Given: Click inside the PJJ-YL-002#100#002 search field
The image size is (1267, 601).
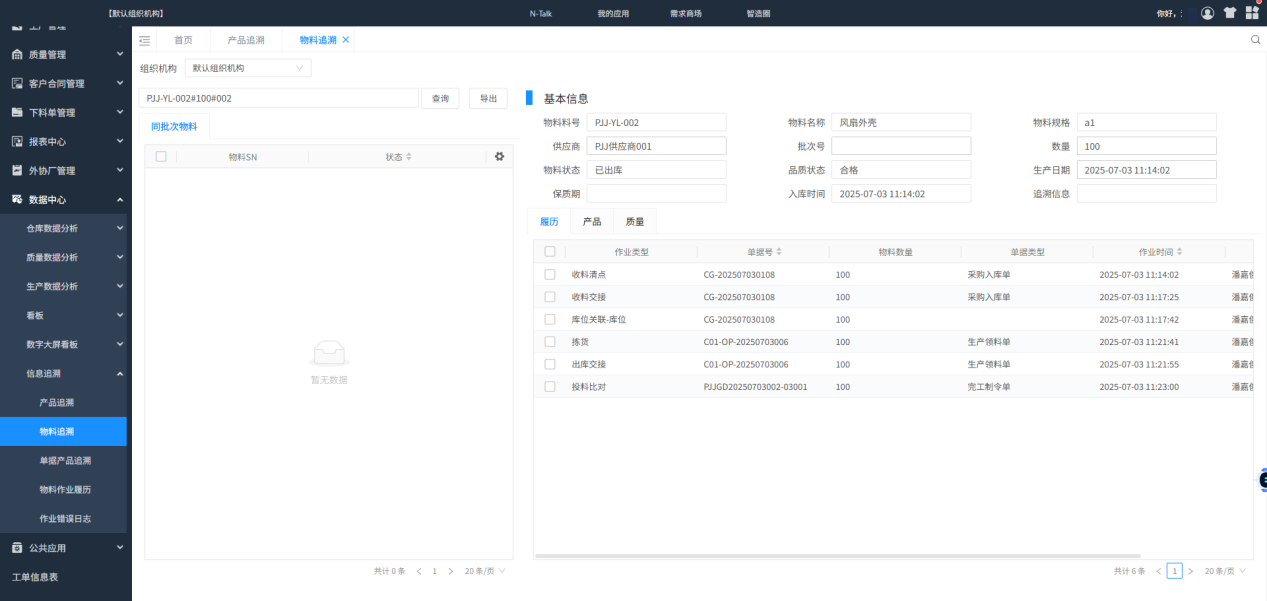Looking at the screenshot, I should (x=280, y=97).
